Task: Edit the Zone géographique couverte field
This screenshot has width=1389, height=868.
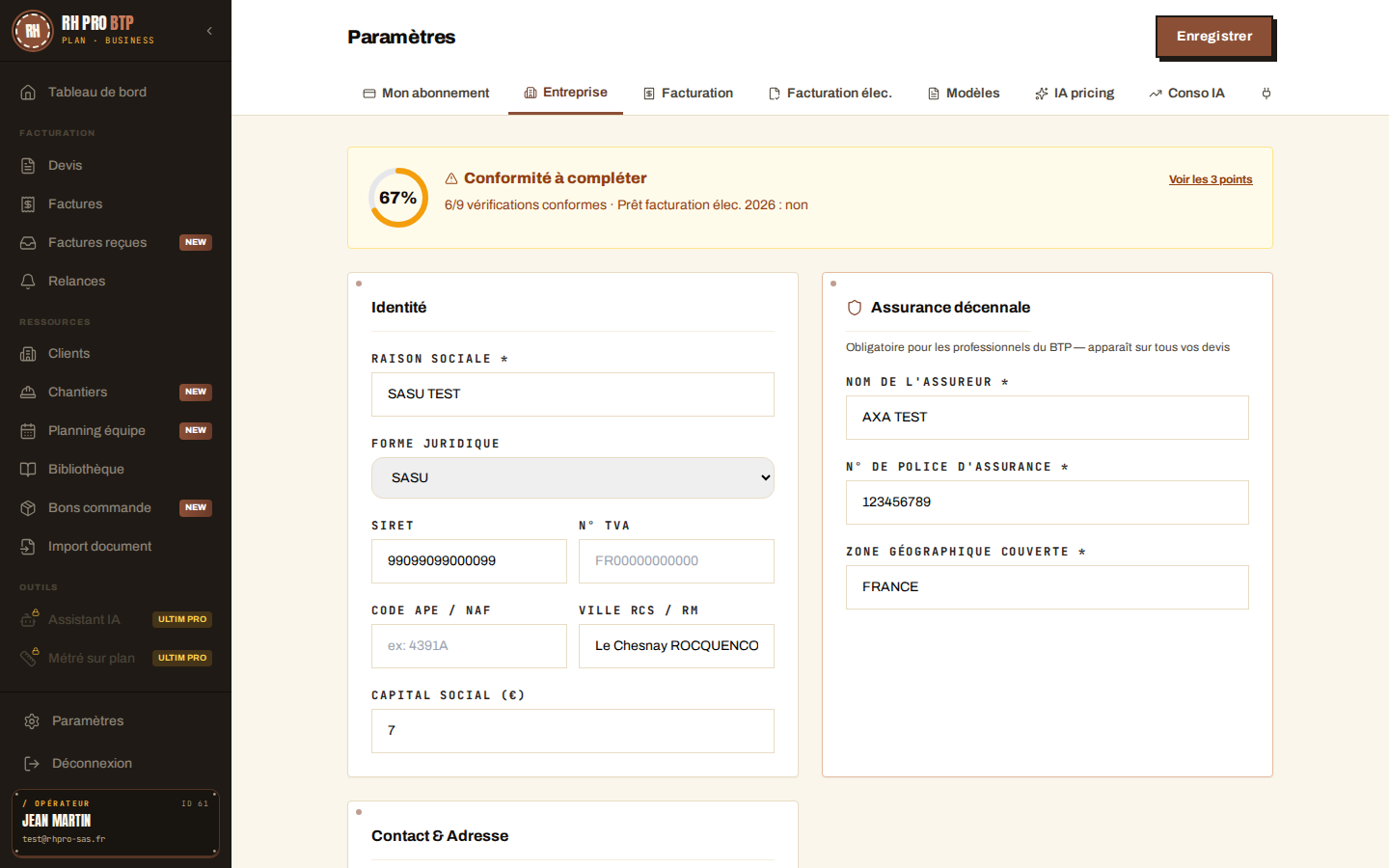Action: (x=1048, y=587)
